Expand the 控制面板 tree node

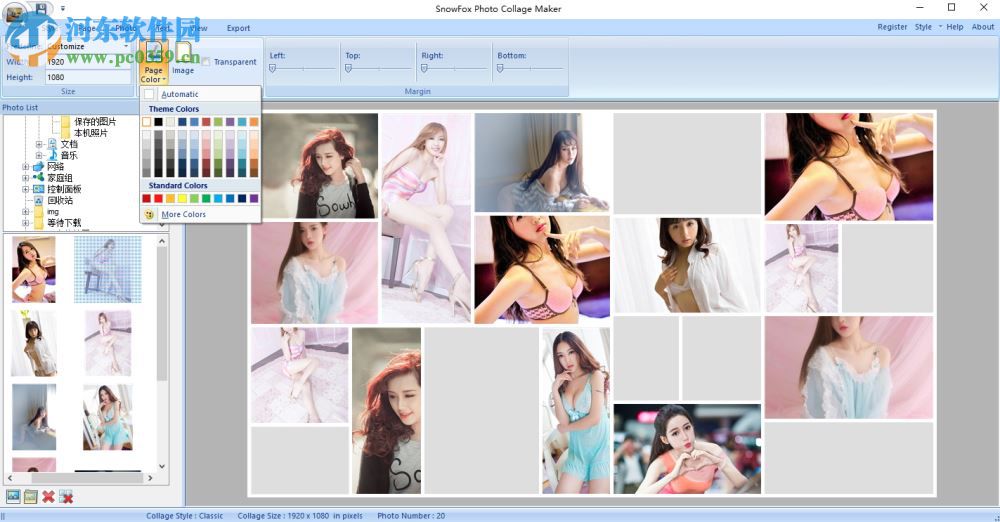26,189
